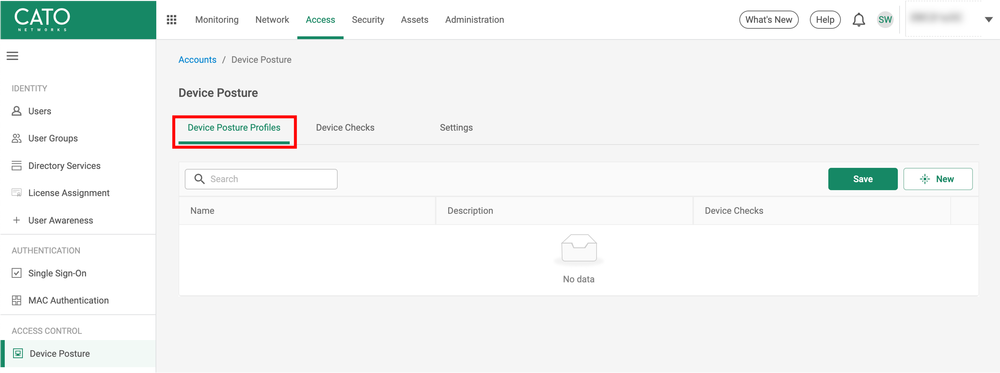The image size is (1000, 373).
Task: Open the apps grid launcher icon
Action: click(x=171, y=20)
